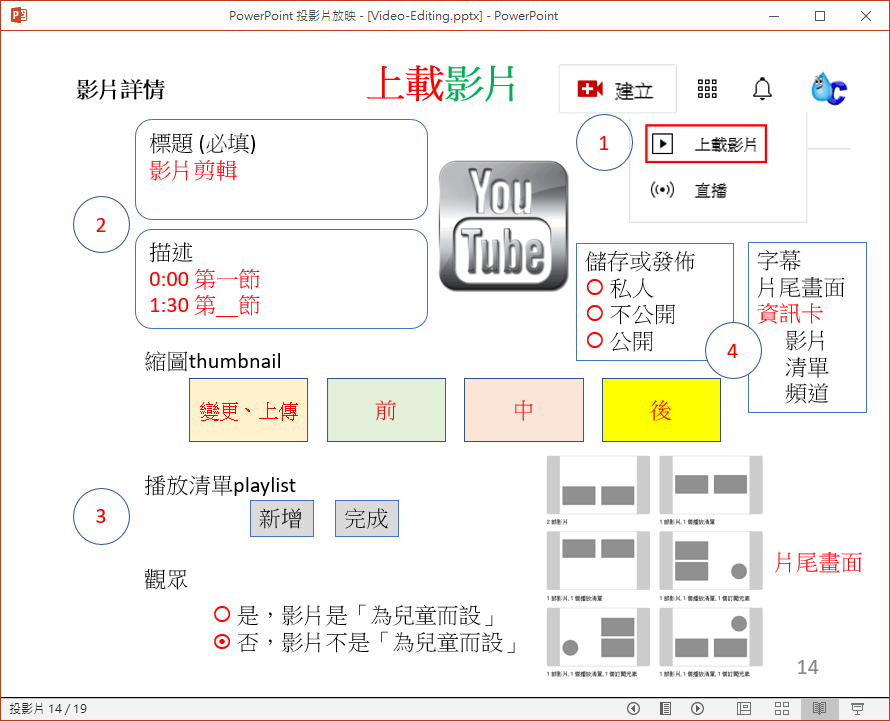
Task: Click the 完成 button
Action: click(367, 518)
